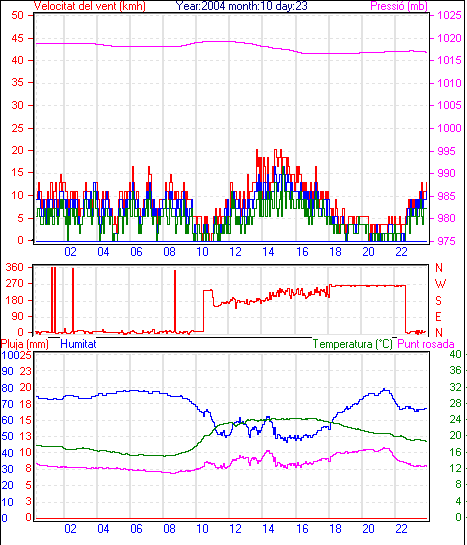Click the 360 degree tick on the wind direction axis

tap(15, 268)
